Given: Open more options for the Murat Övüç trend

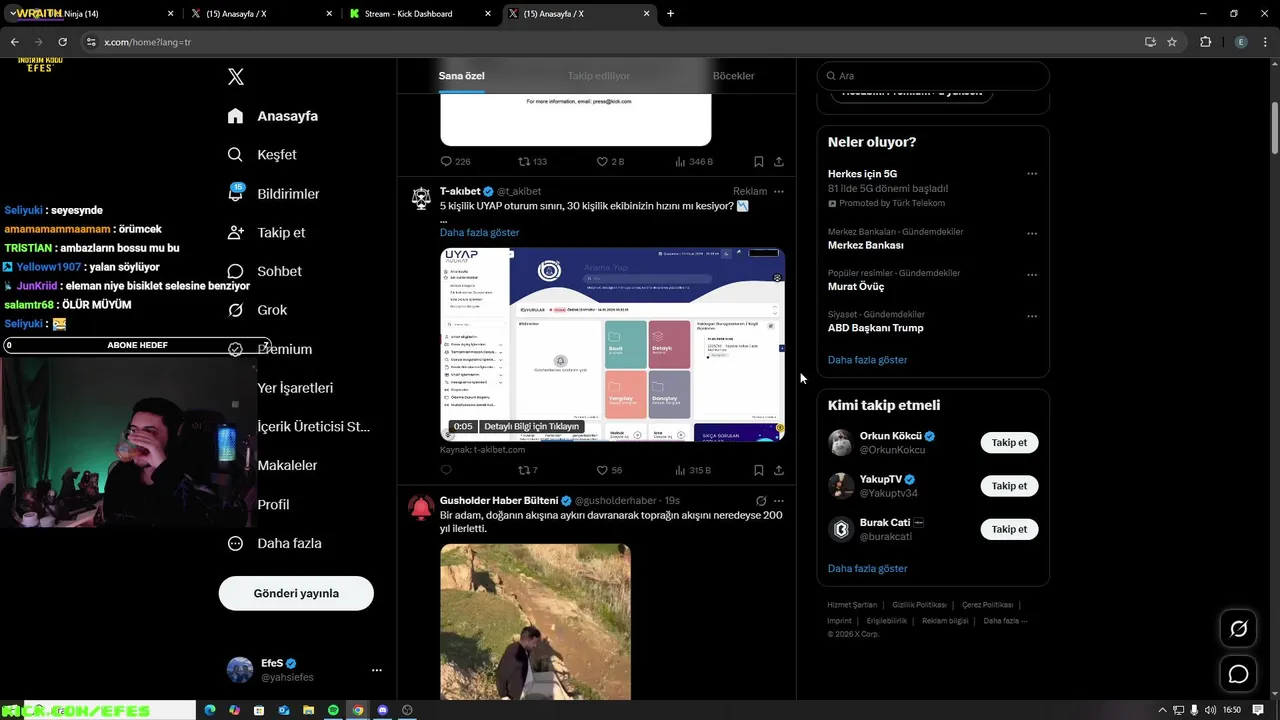Looking at the screenshot, I should pos(1032,274).
